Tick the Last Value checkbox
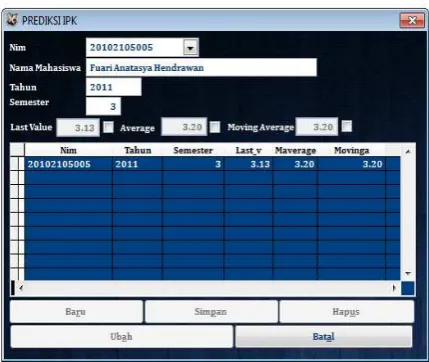 pyautogui.click(x=108, y=127)
